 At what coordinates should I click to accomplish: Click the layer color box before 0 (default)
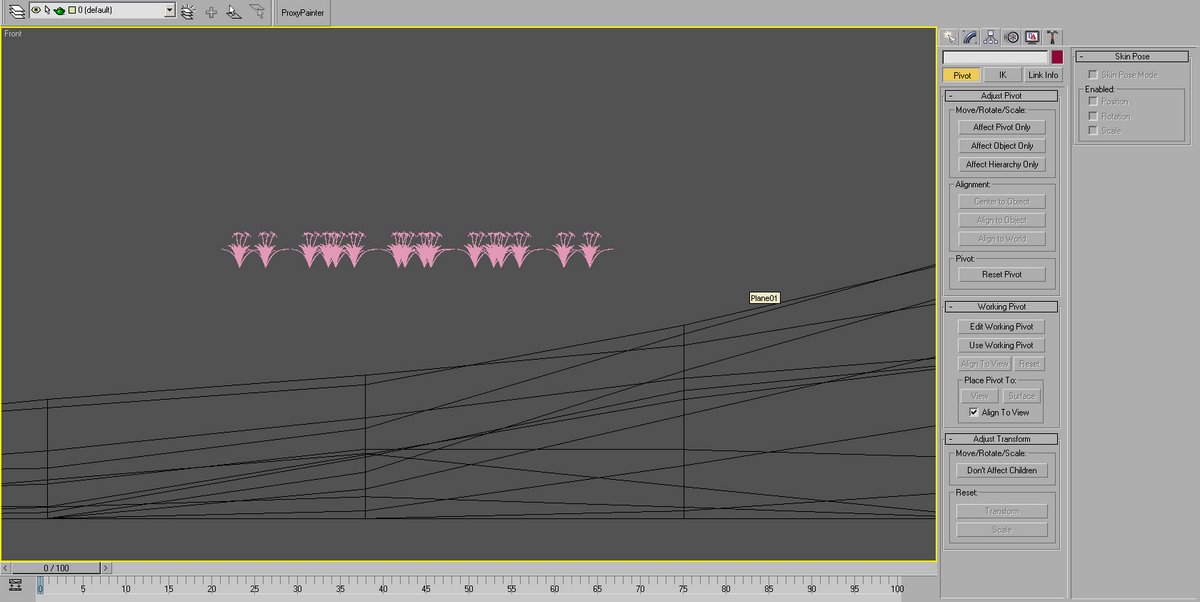tap(72, 10)
